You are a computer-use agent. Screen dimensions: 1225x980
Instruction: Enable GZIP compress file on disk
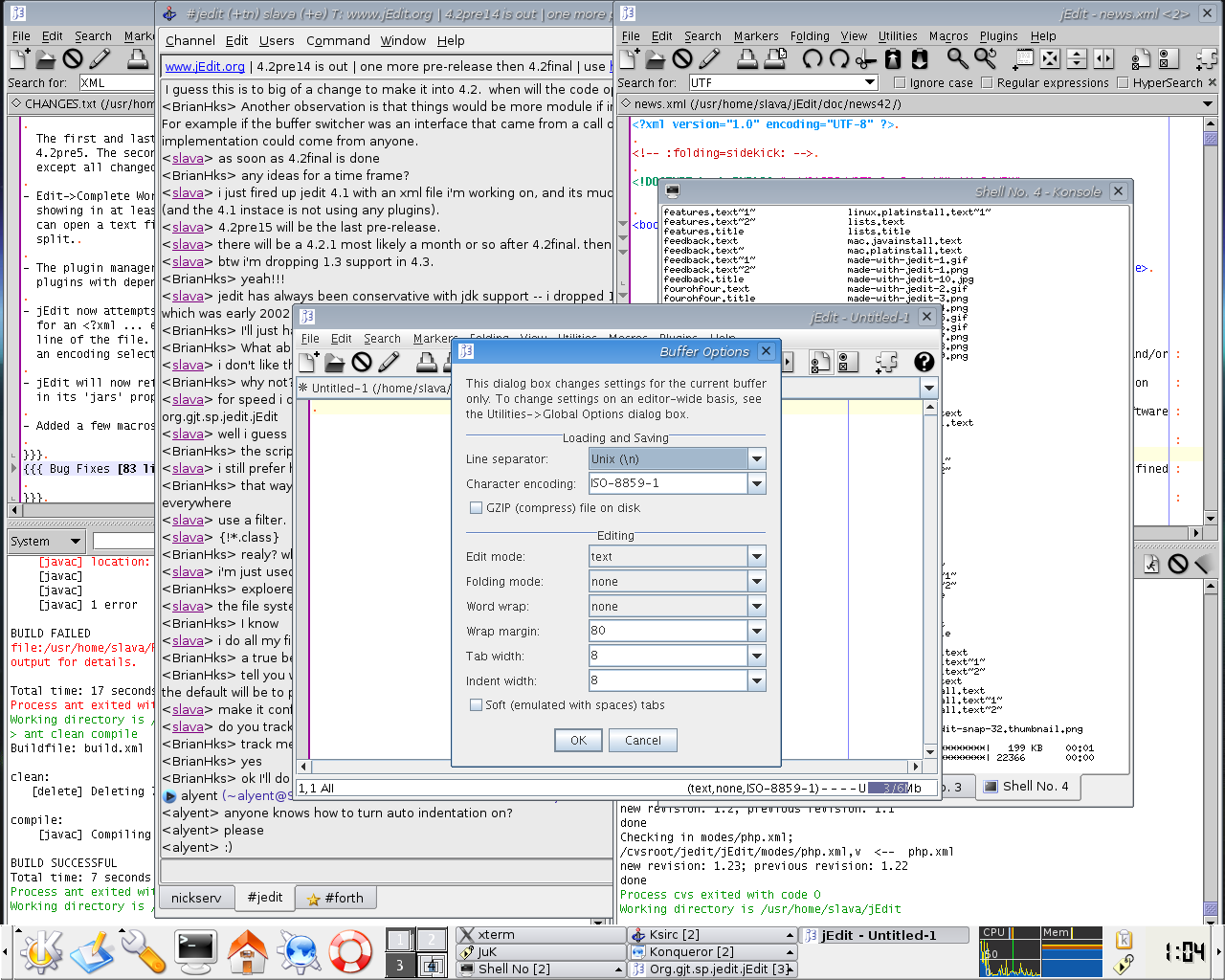click(476, 508)
